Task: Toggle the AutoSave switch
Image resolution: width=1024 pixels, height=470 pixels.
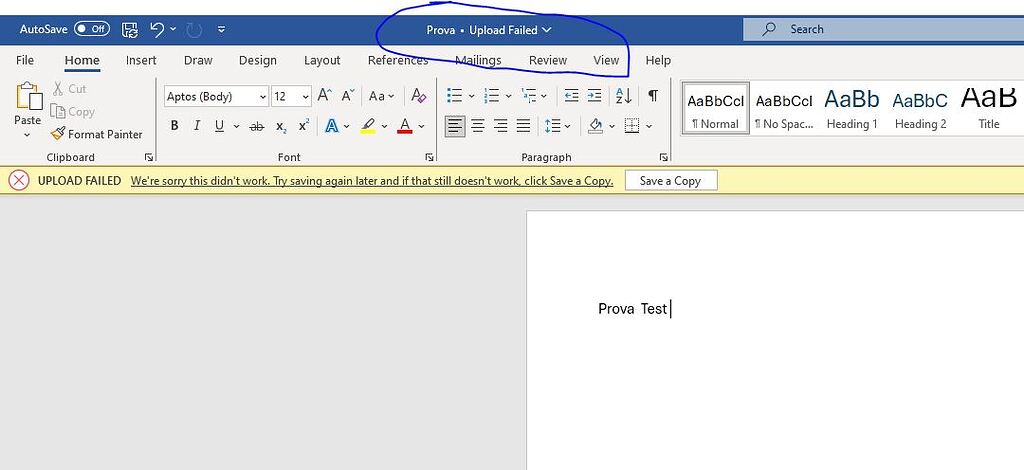Action: [x=91, y=29]
